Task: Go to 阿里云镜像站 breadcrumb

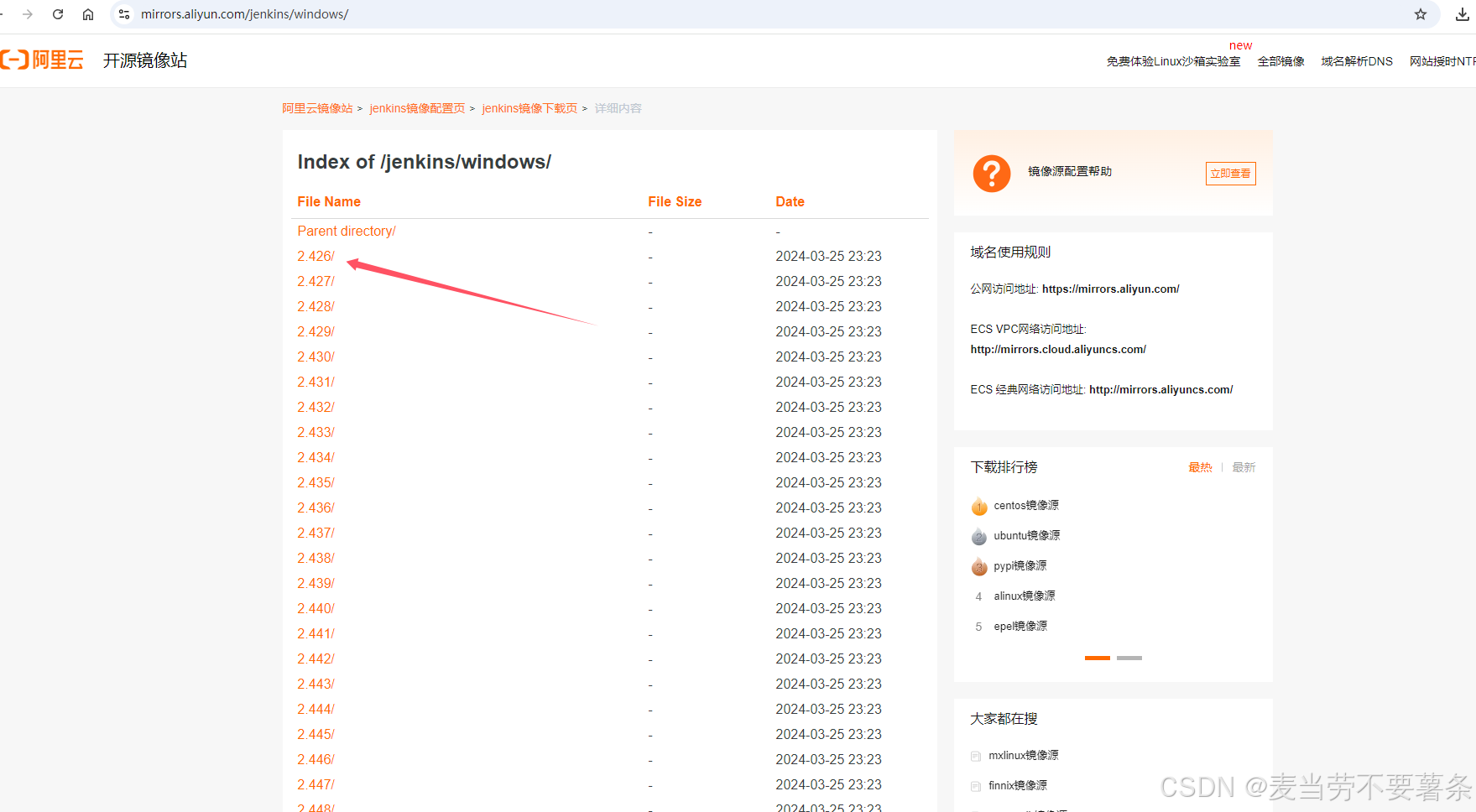Action: 317,108
